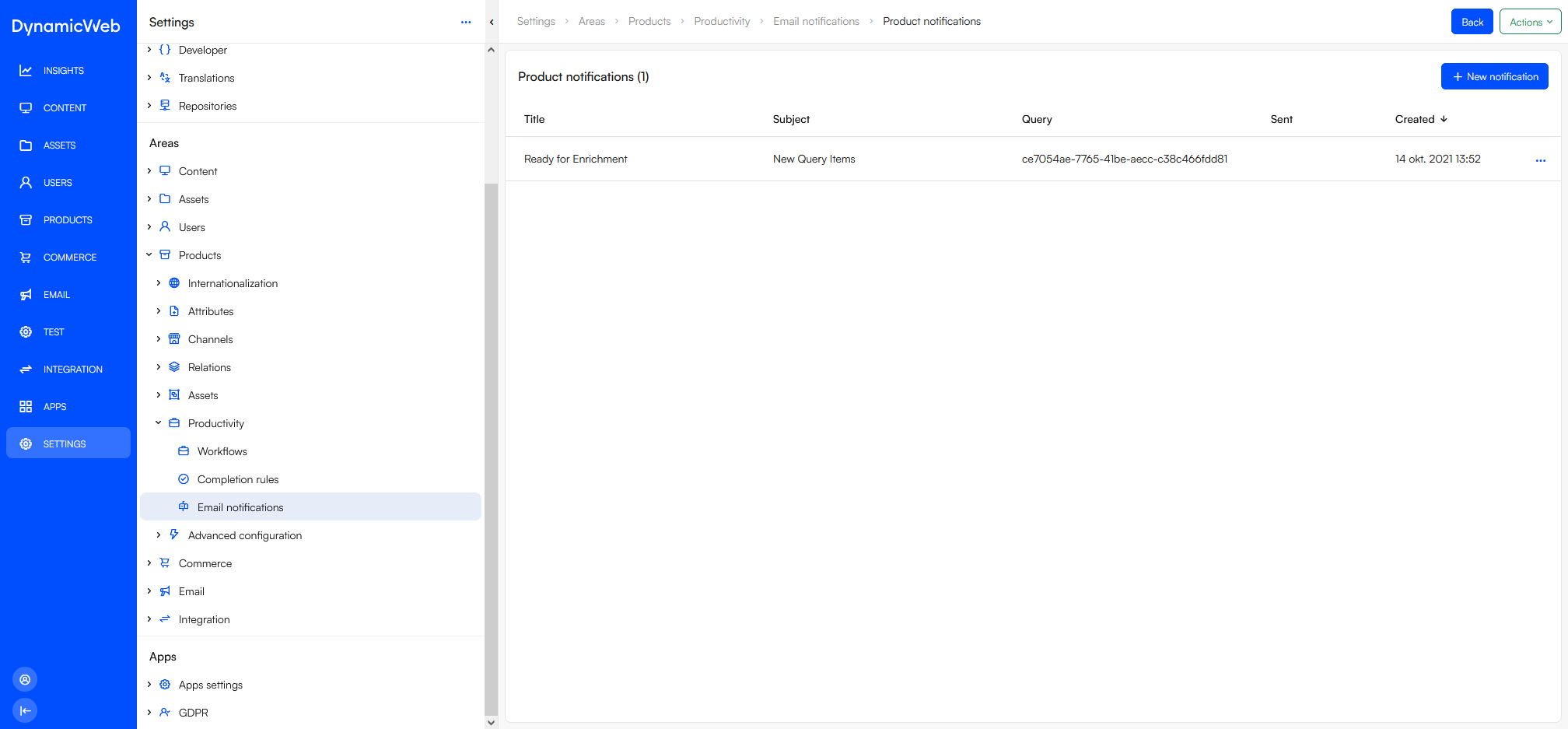Open the row actions menu for Ready for Enrichment
This screenshot has height=729, width=1568.
point(1541,160)
